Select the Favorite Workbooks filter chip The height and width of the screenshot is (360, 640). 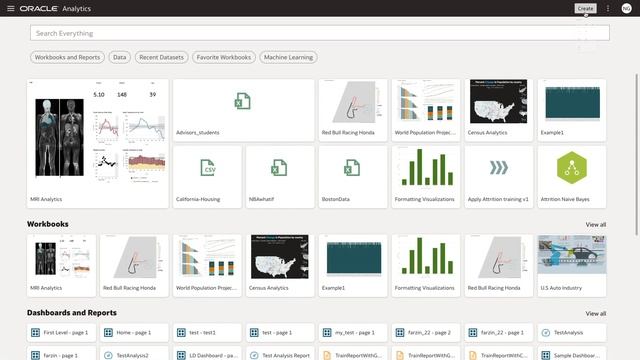tap(224, 57)
